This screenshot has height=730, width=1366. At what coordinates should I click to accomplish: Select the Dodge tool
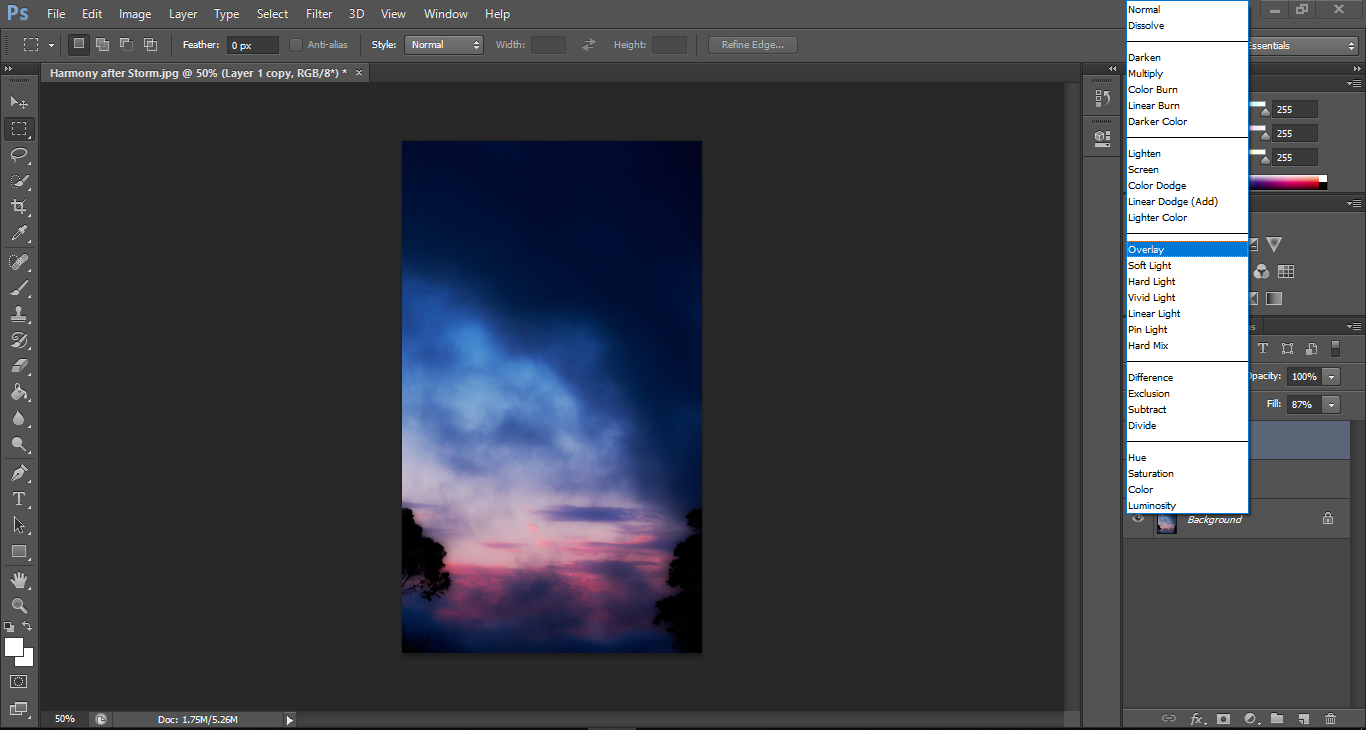click(x=19, y=444)
